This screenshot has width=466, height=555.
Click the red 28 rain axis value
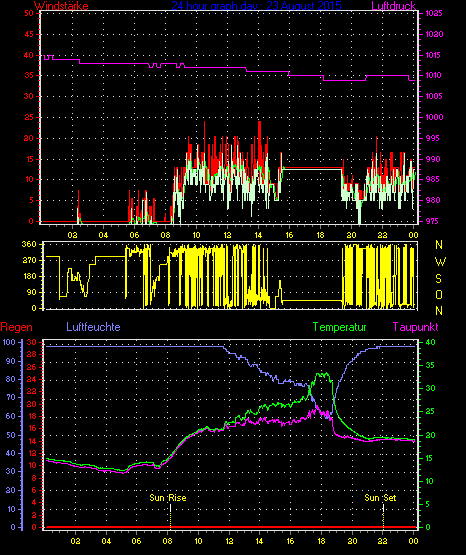click(x=32, y=354)
